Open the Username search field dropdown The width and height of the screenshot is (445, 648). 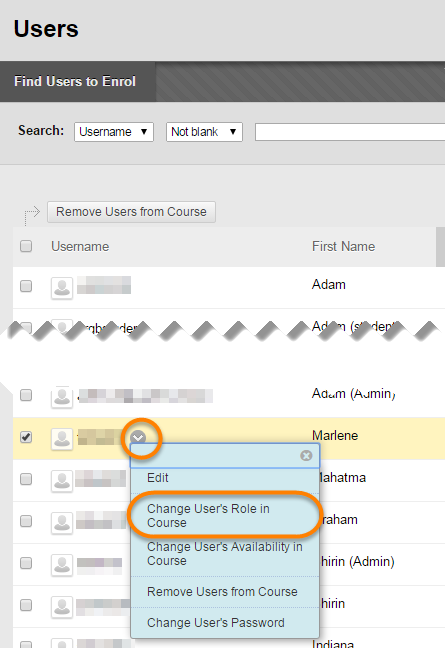click(114, 132)
